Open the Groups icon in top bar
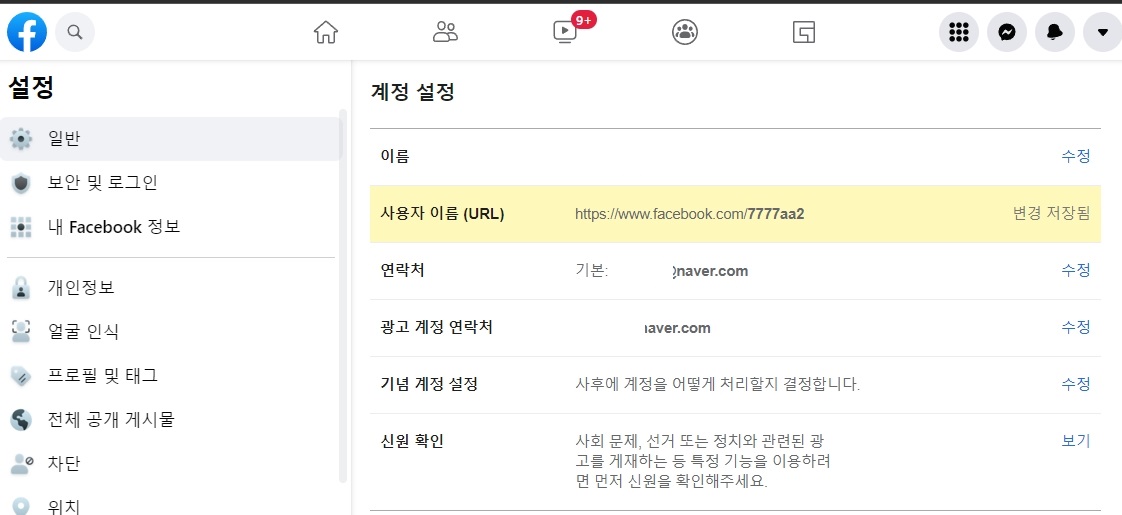Viewport: 1122px width, 515px height. tap(685, 32)
